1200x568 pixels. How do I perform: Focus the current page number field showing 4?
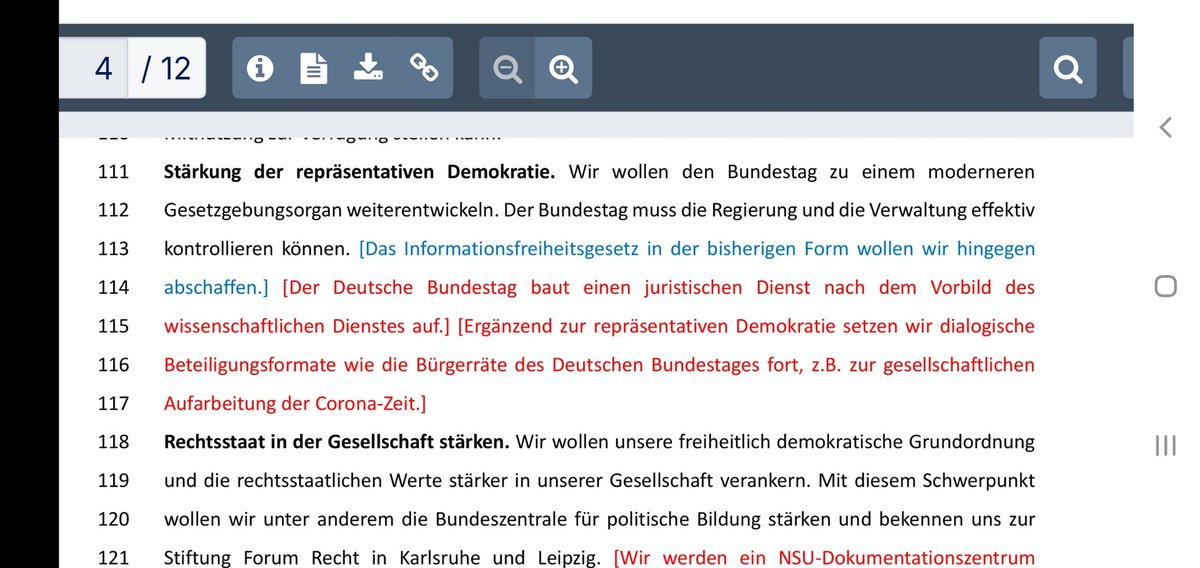[94, 68]
